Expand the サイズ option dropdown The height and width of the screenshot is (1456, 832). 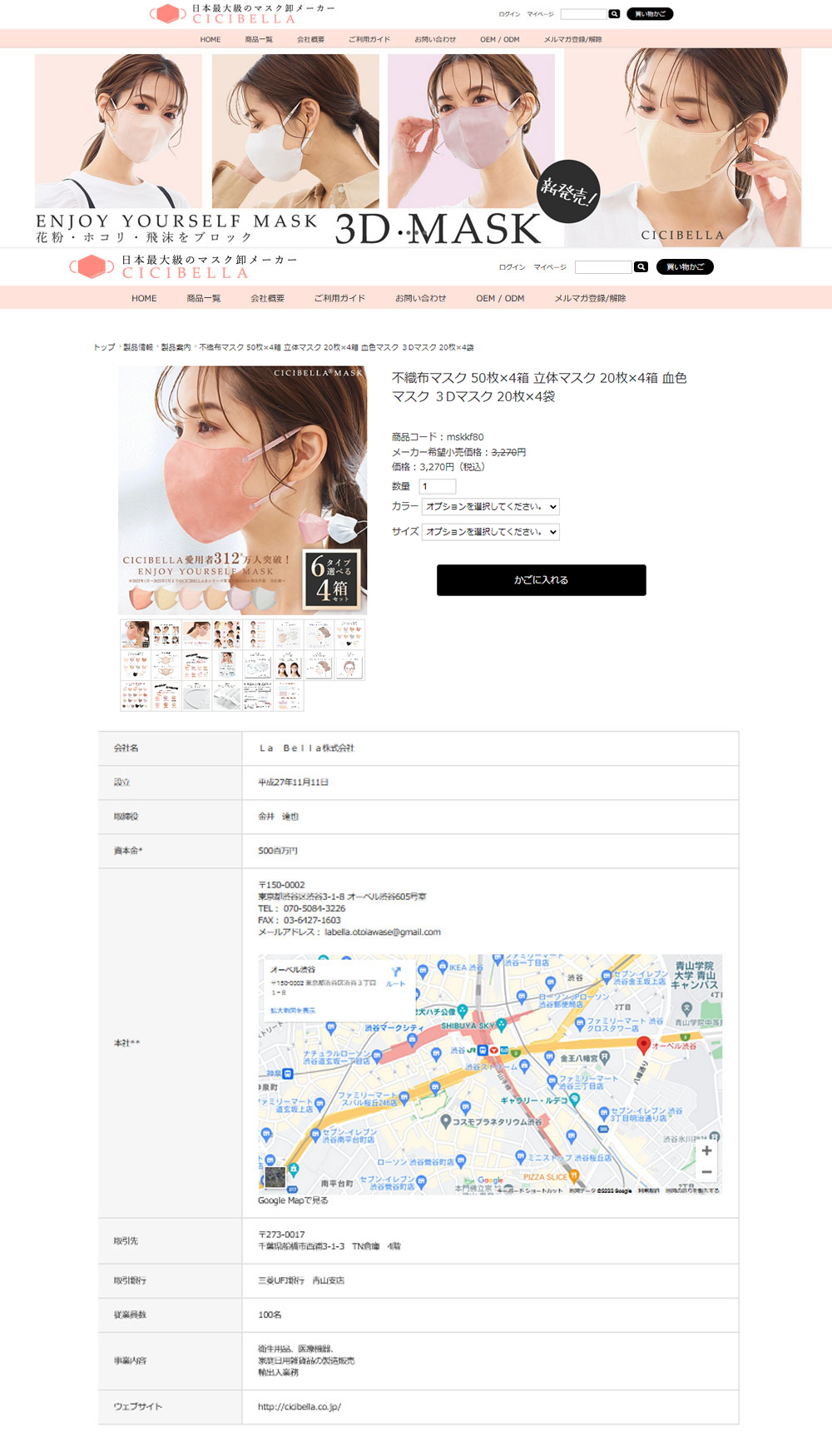491,531
